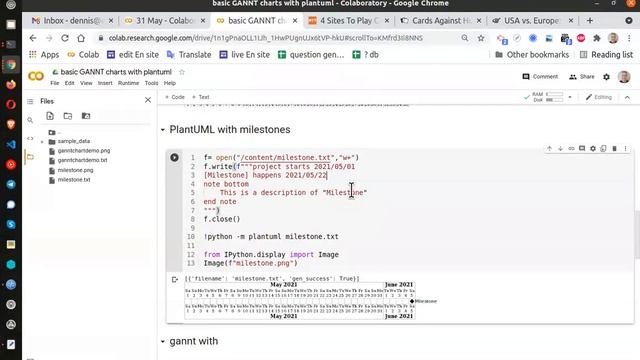Open the Editing mode dropdown
Screen dimensions: 640x360
[599, 97]
